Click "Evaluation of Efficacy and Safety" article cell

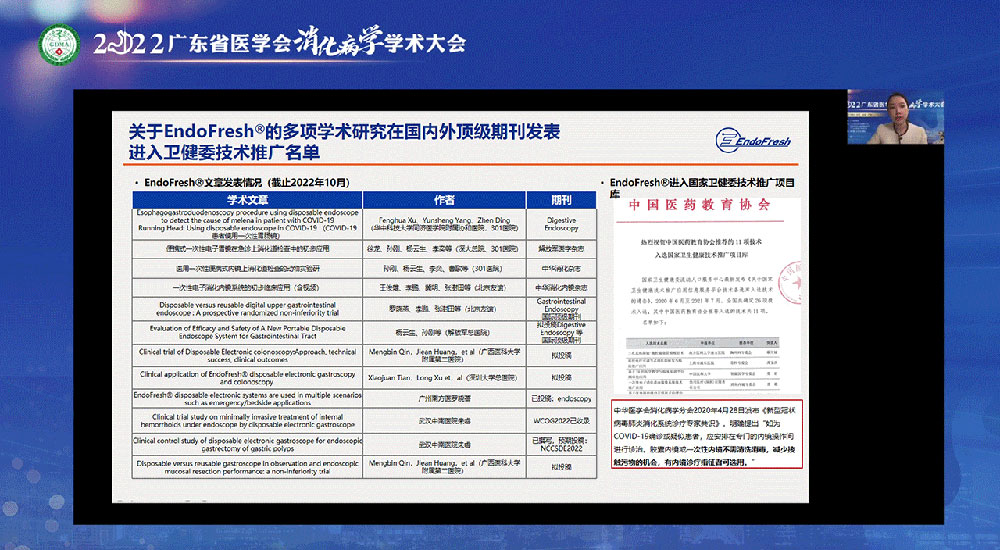pos(247,332)
